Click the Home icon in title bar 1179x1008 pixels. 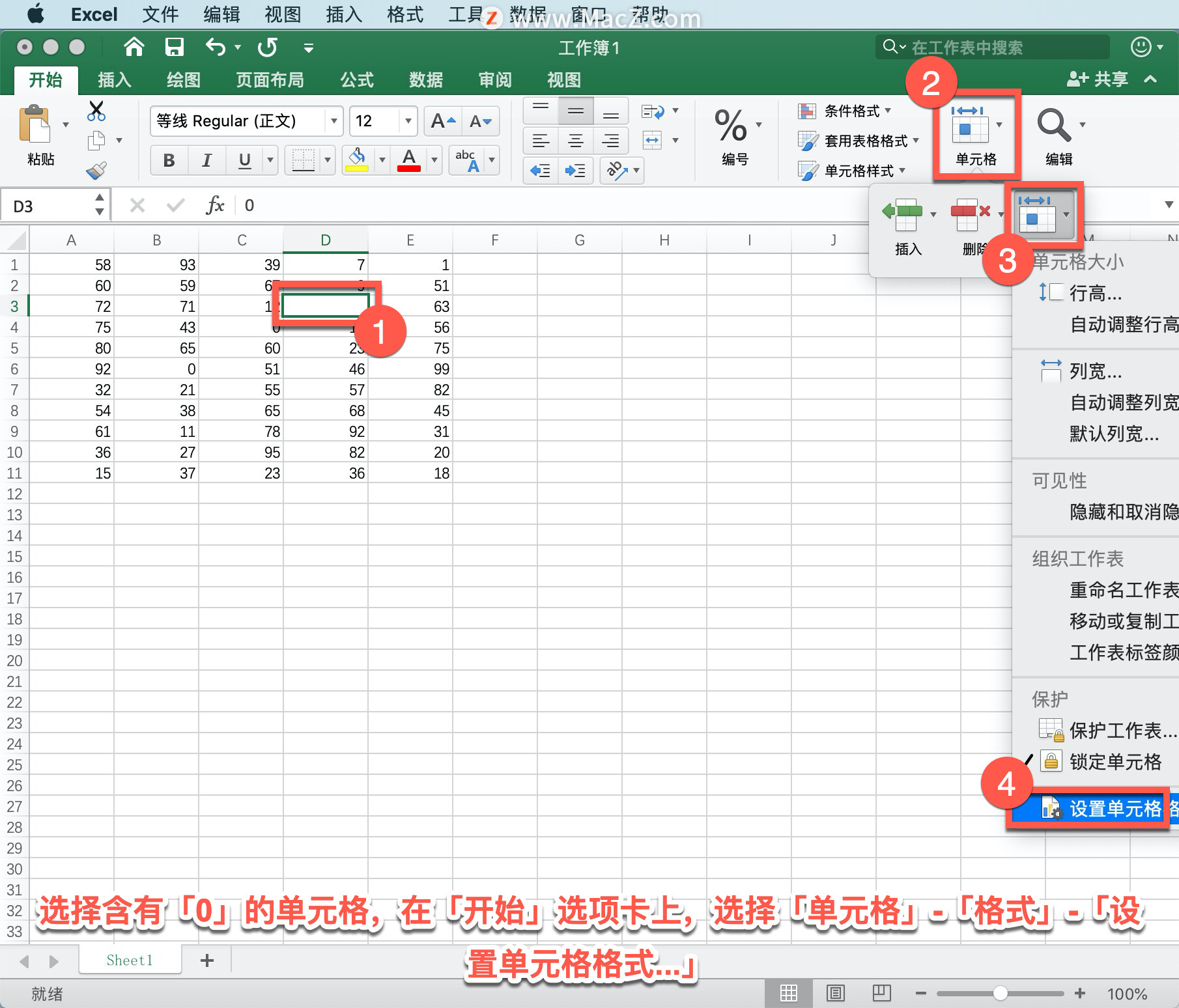click(x=134, y=47)
